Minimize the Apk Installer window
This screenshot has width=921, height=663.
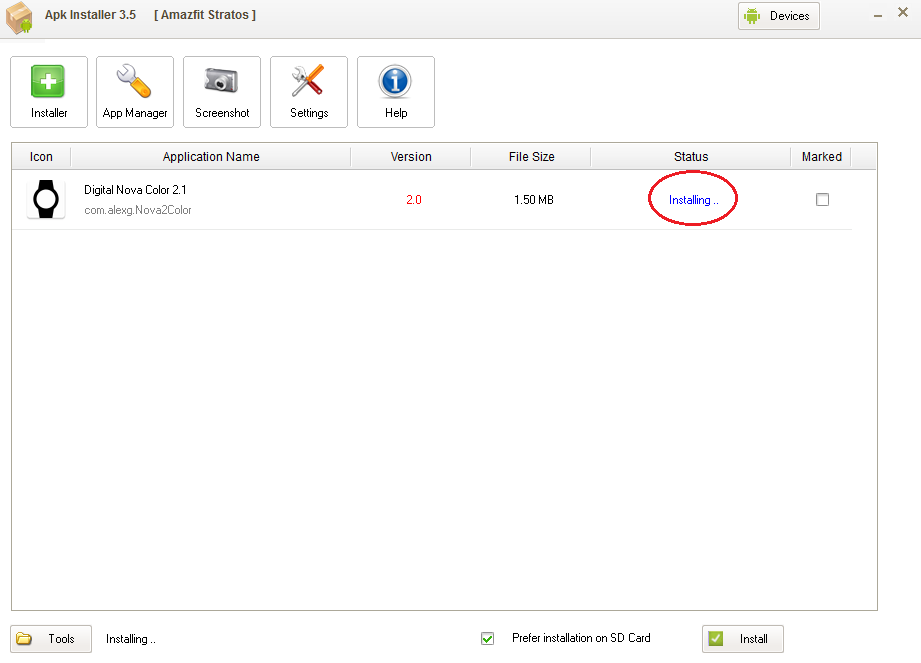point(878,16)
